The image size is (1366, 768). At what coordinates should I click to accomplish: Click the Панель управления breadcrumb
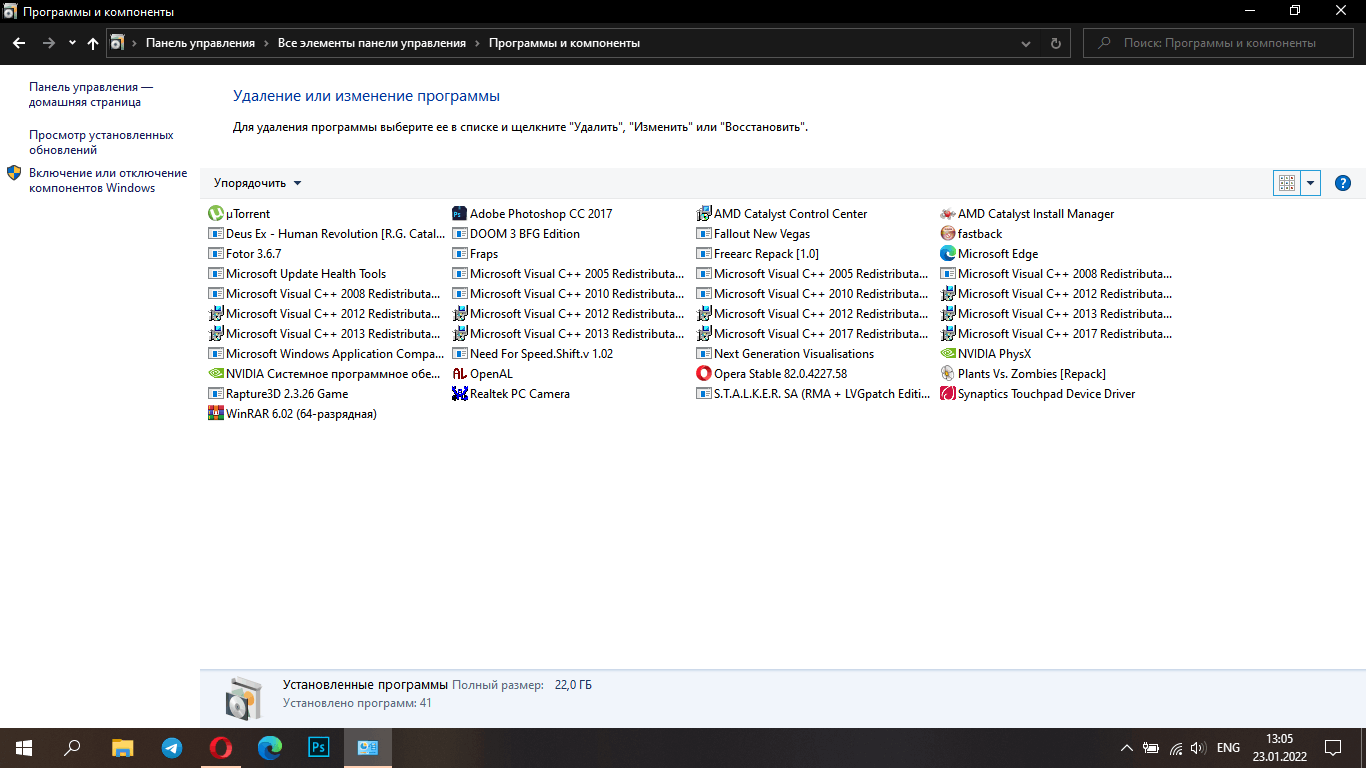[200, 43]
